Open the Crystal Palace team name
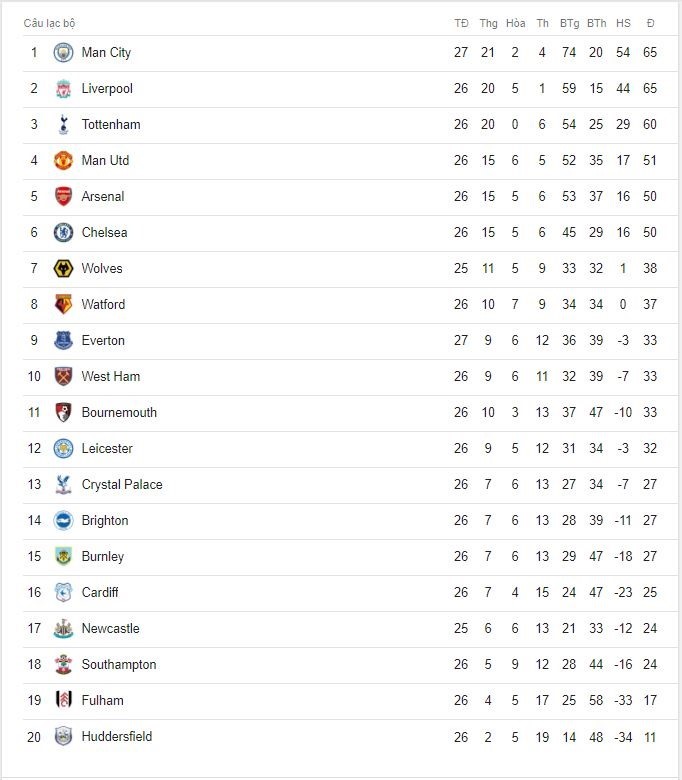The image size is (682, 780). (122, 485)
